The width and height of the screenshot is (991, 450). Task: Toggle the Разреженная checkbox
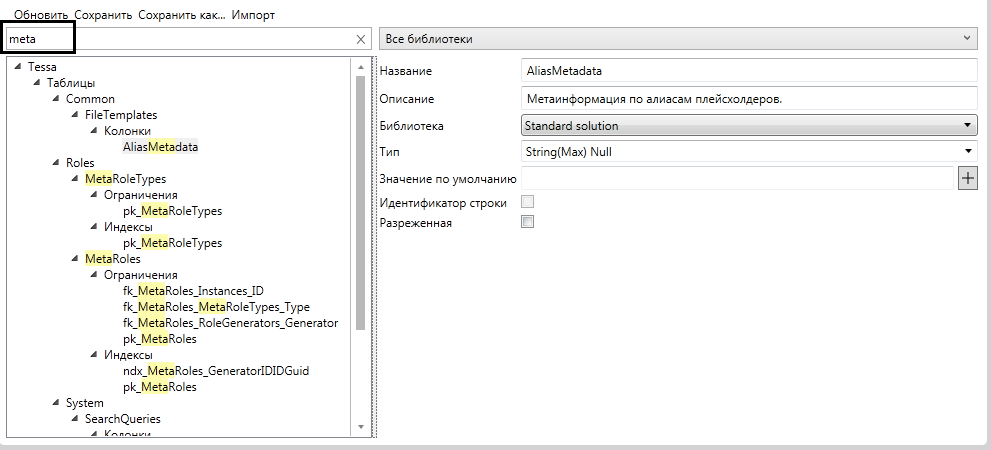(x=528, y=223)
